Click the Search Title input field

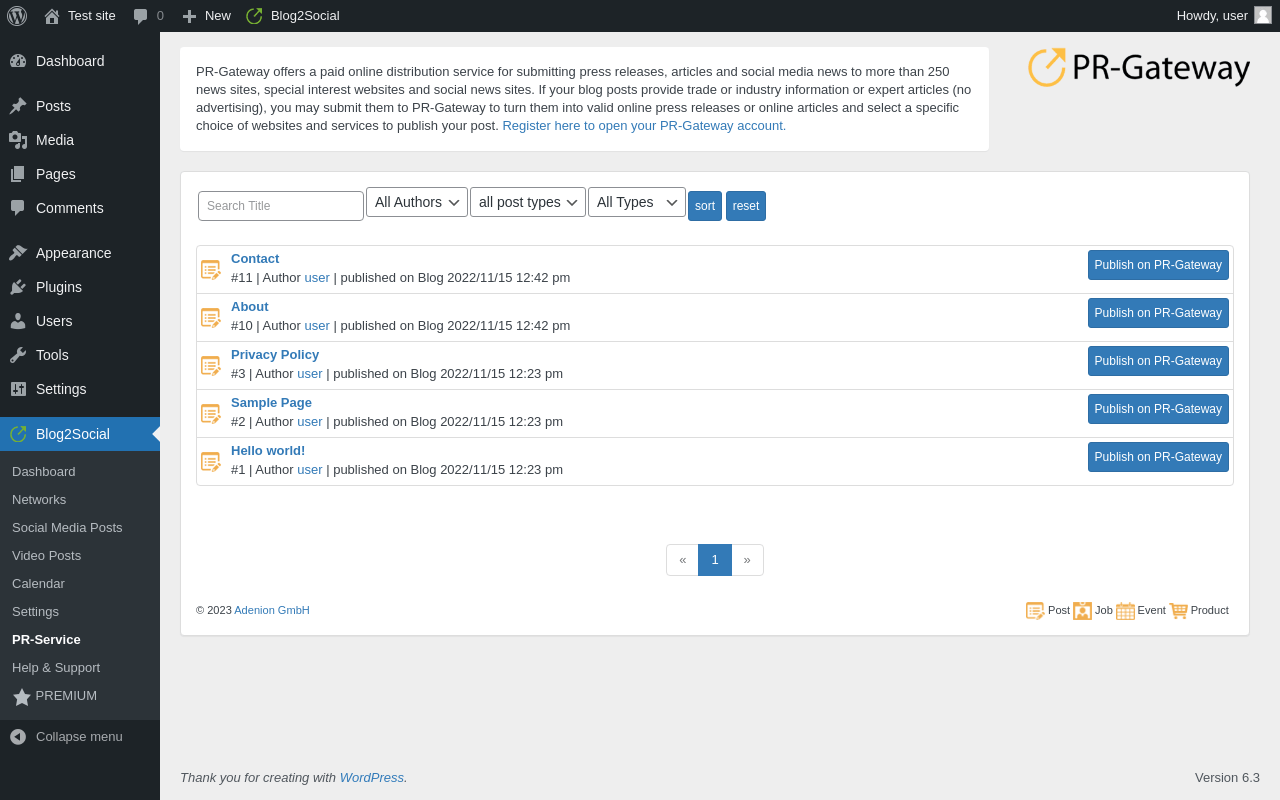pyautogui.click(x=281, y=206)
